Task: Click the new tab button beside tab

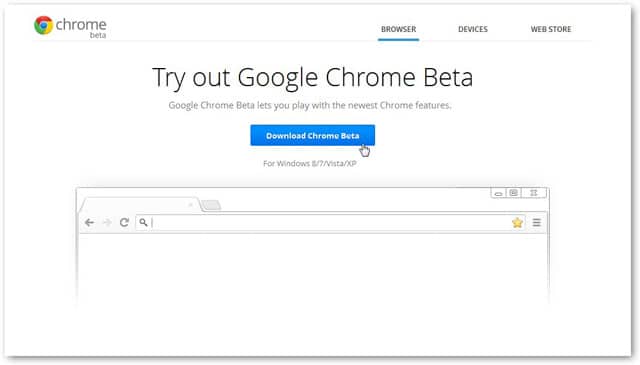Action: pos(211,205)
